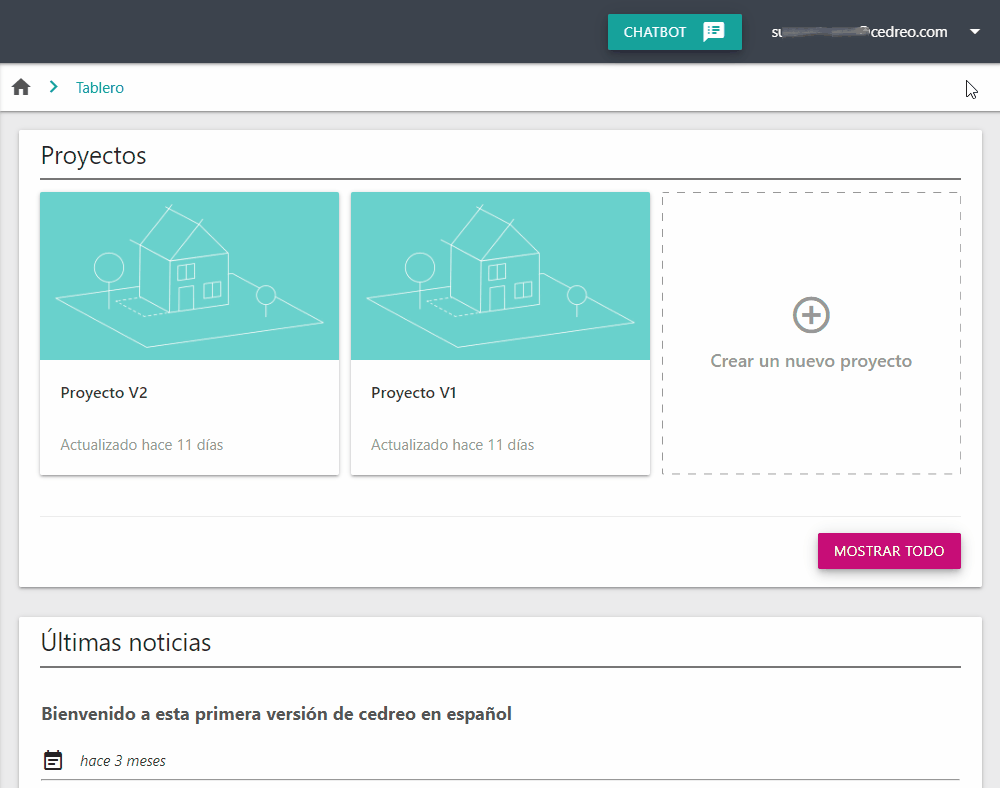This screenshot has height=788, width=1000.
Task: Select the Proyecto V2 title
Action: pos(104,393)
